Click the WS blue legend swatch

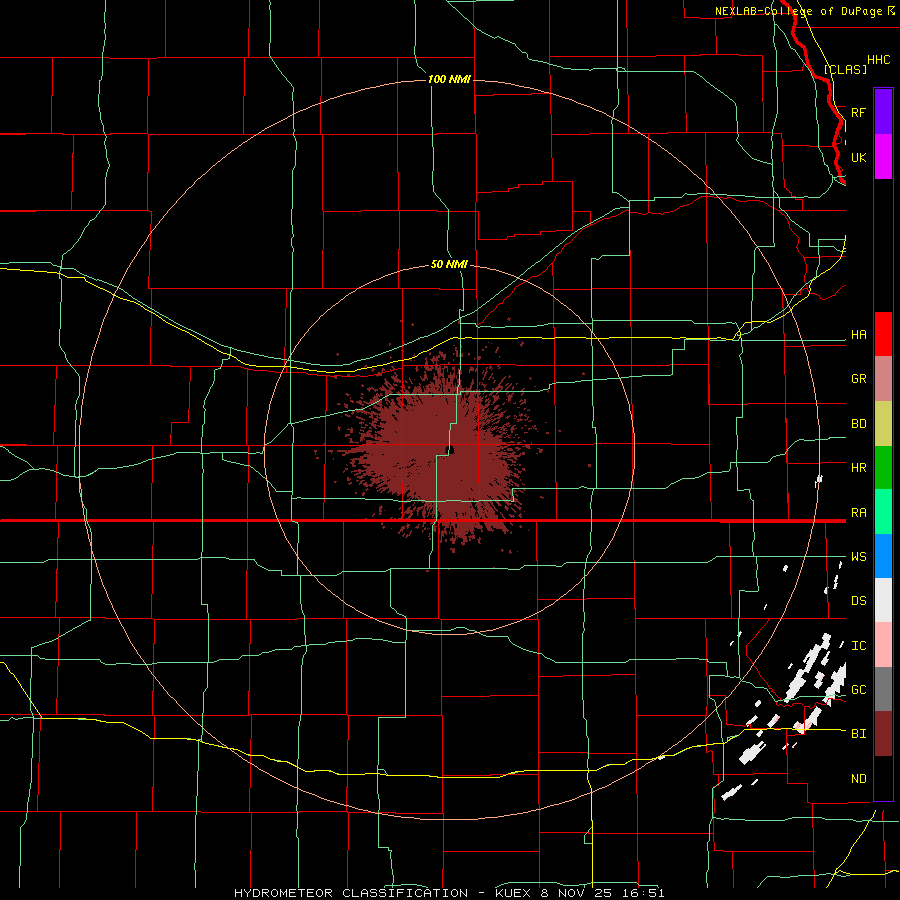(x=883, y=556)
